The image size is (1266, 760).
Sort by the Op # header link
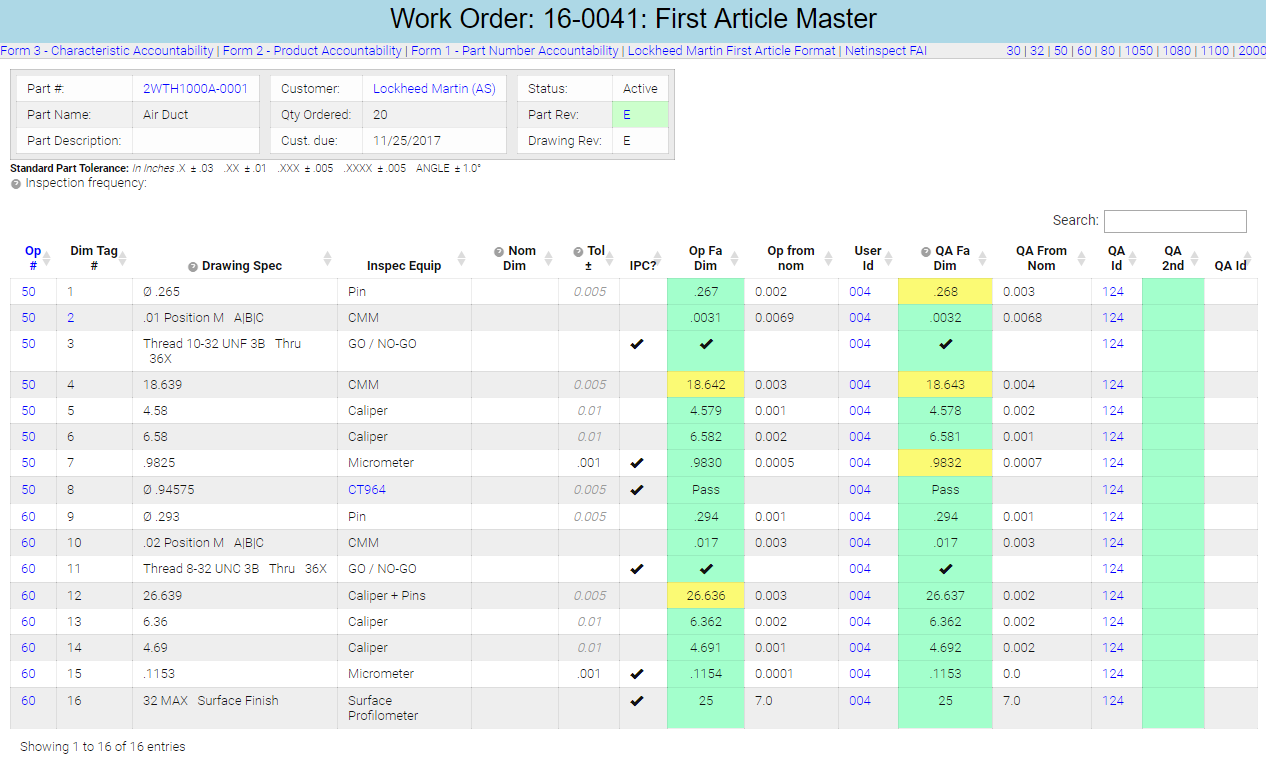[x=33, y=258]
